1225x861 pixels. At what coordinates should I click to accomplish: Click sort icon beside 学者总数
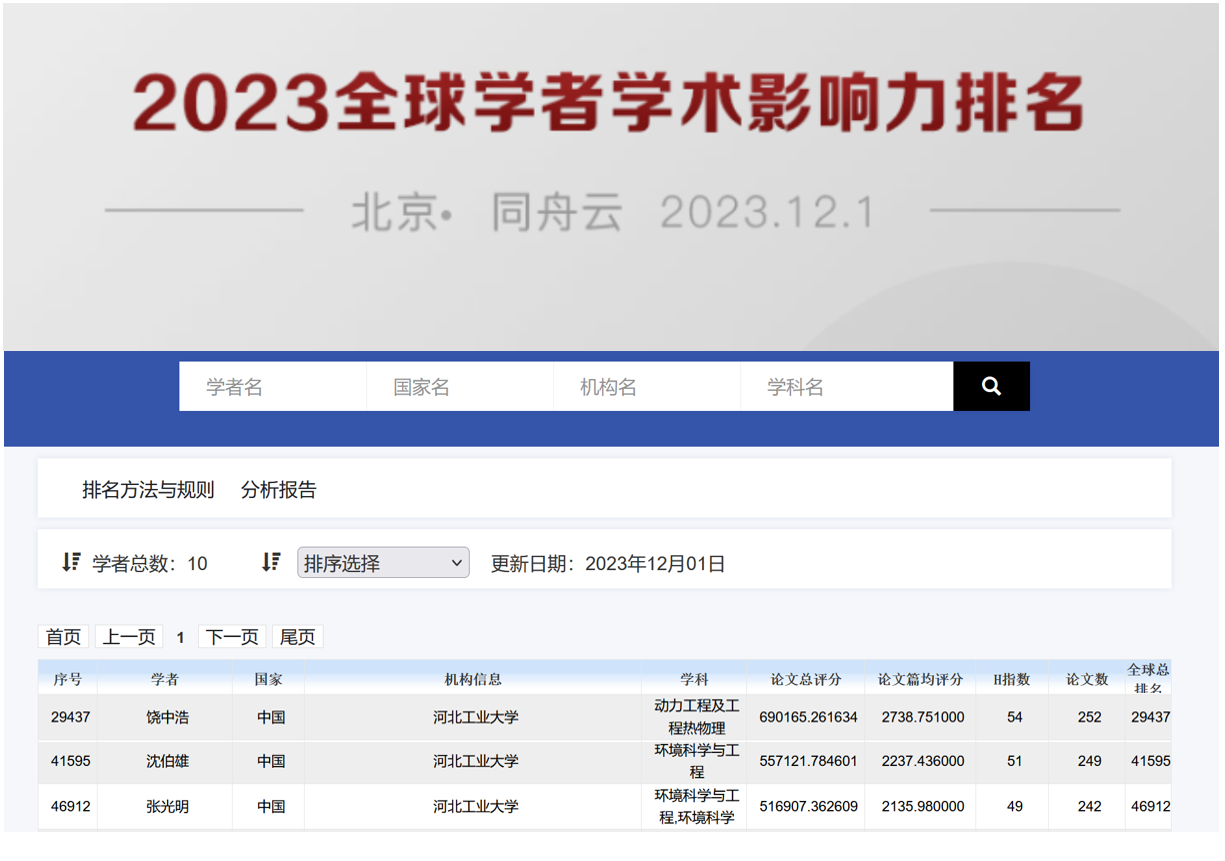[71, 562]
